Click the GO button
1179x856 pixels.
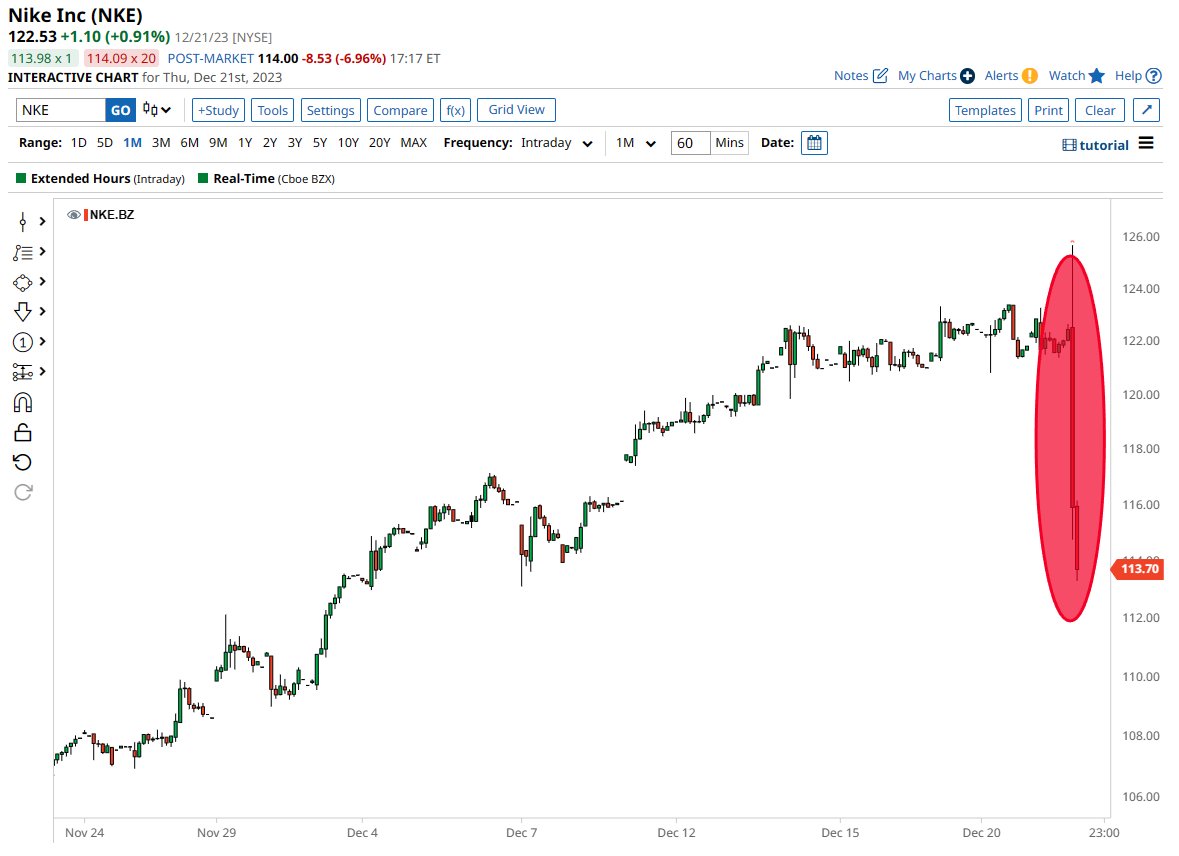120,110
